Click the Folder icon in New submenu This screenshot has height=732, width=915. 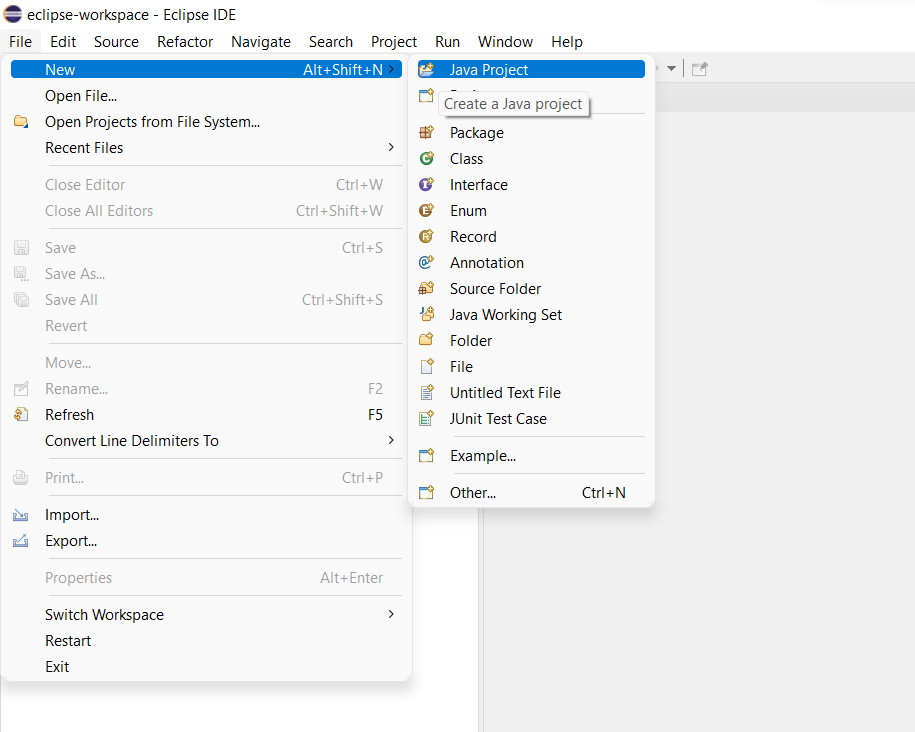[427, 340]
